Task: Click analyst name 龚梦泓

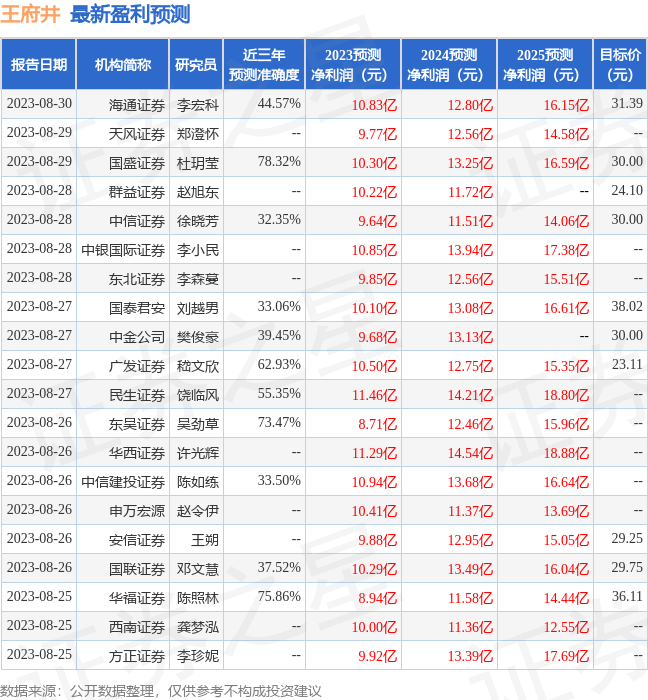Action: coord(198,628)
